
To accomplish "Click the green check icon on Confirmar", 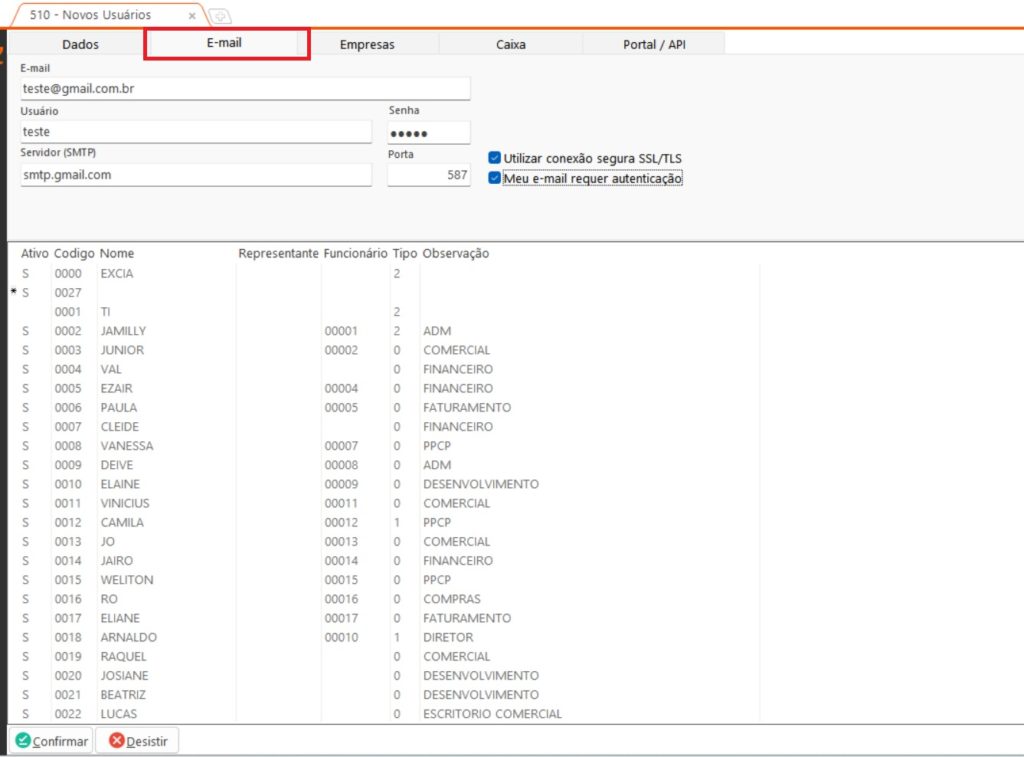I will [x=22, y=741].
